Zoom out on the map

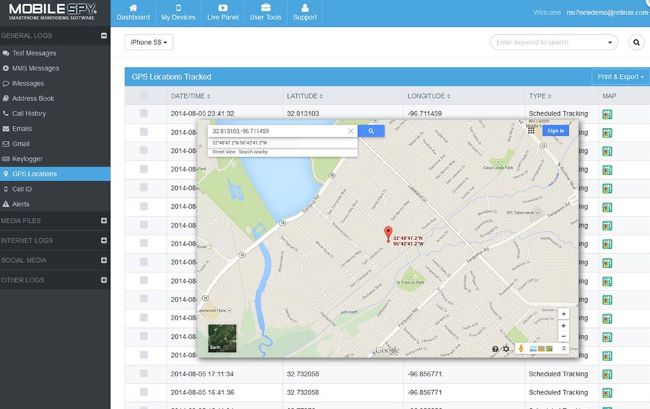tap(563, 336)
